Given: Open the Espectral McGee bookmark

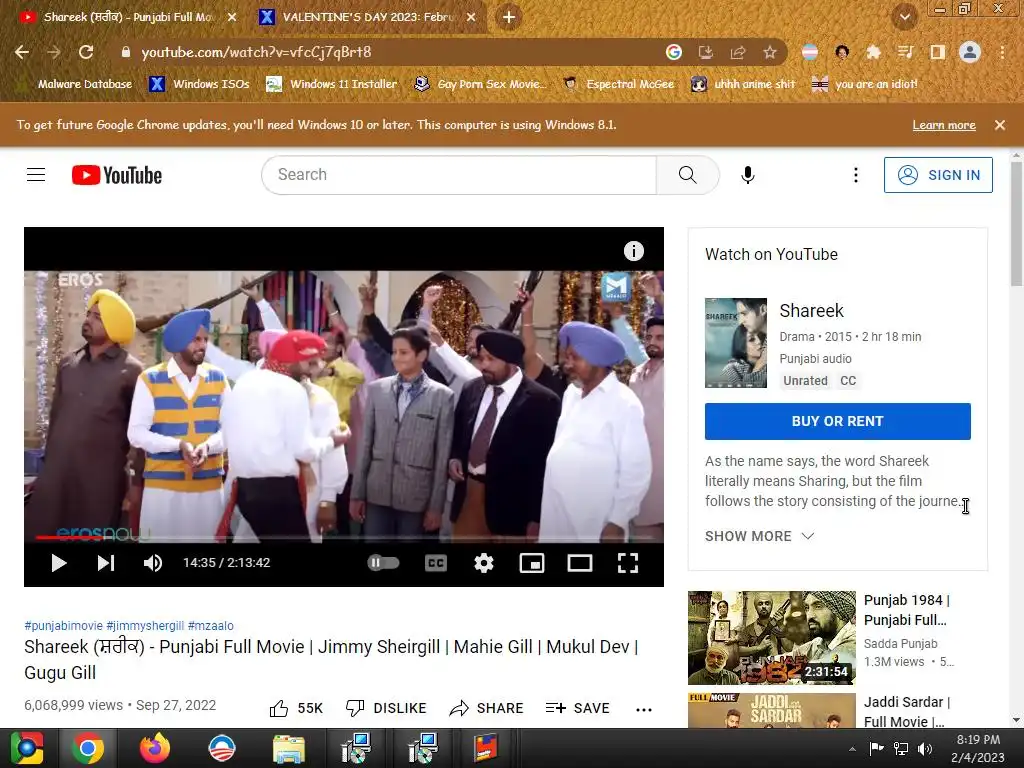Looking at the screenshot, I should click(618, 84).
